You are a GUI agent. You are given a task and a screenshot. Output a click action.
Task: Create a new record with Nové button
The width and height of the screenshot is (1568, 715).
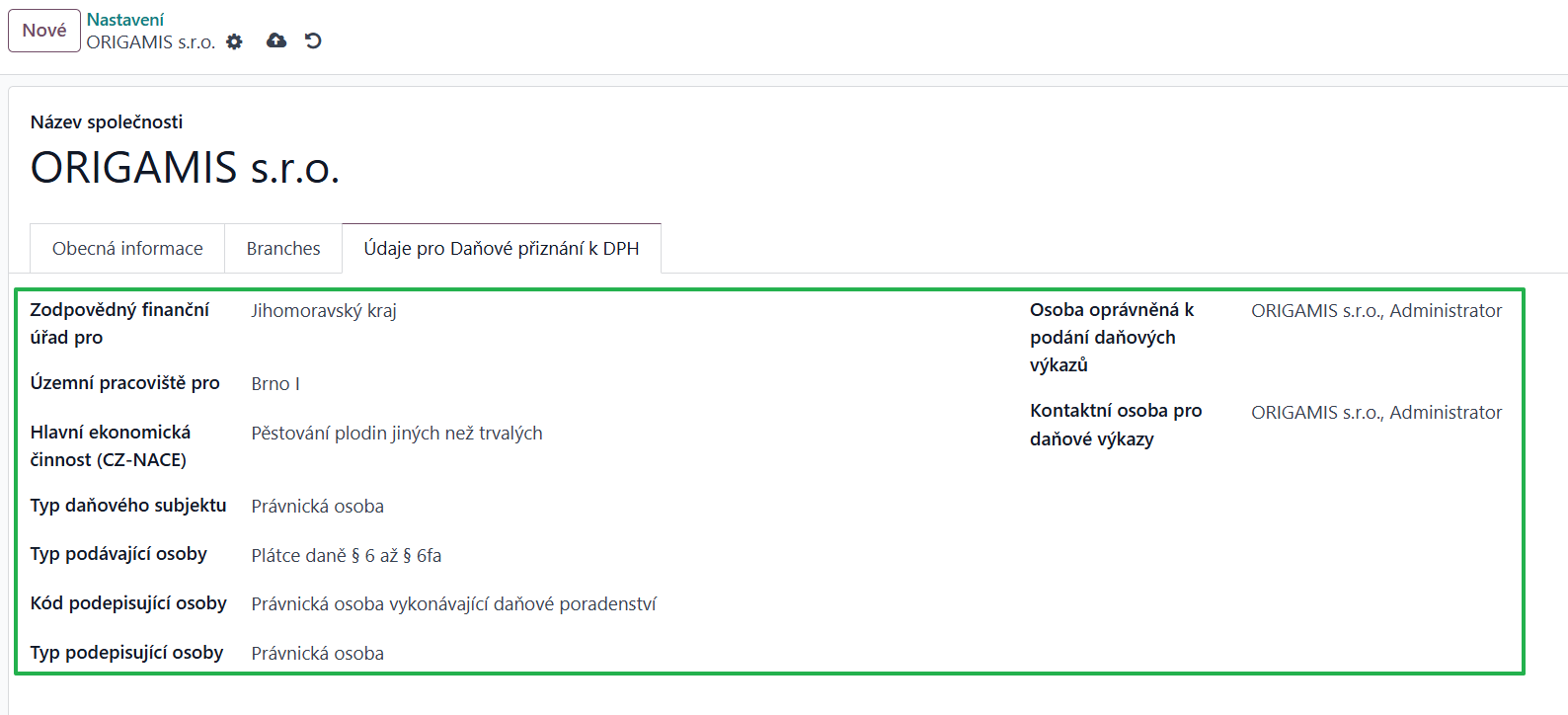(x=44, y=31)
